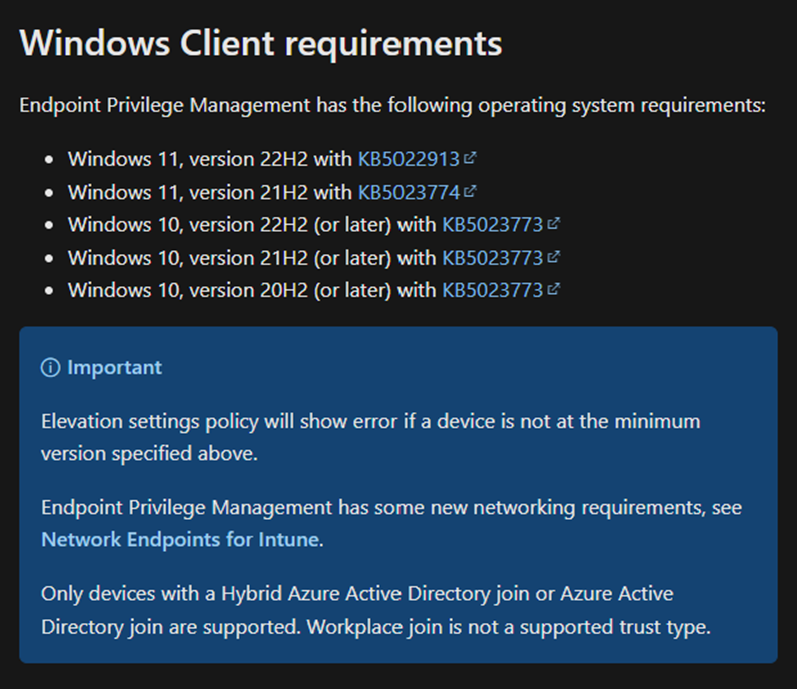Click external link icon on Windows 10 21H2 row
Screen dimensions: 797x689
pos(554,257)
